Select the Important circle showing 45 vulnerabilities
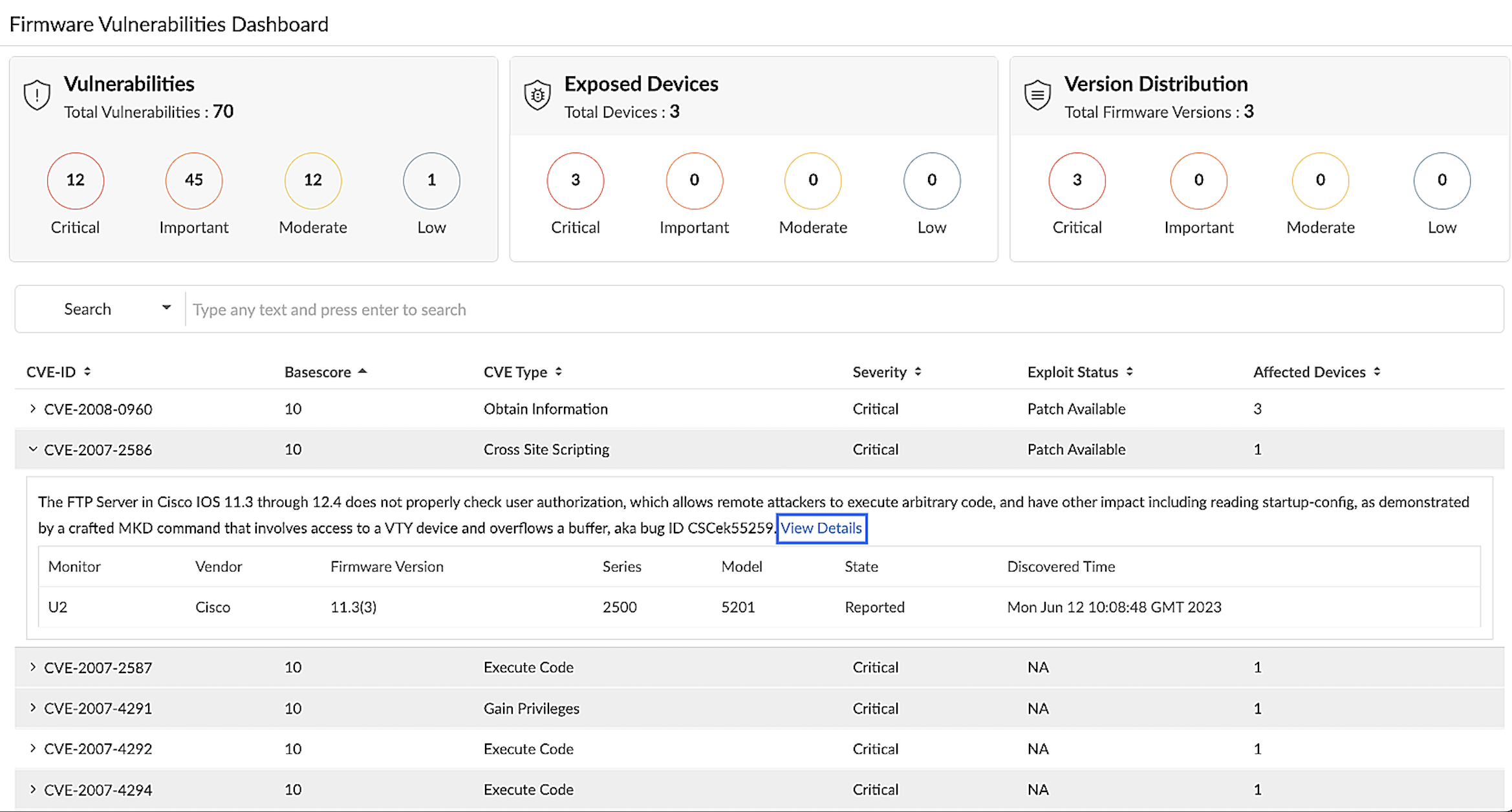This screenshot has height=812, width=1512. 193,180
